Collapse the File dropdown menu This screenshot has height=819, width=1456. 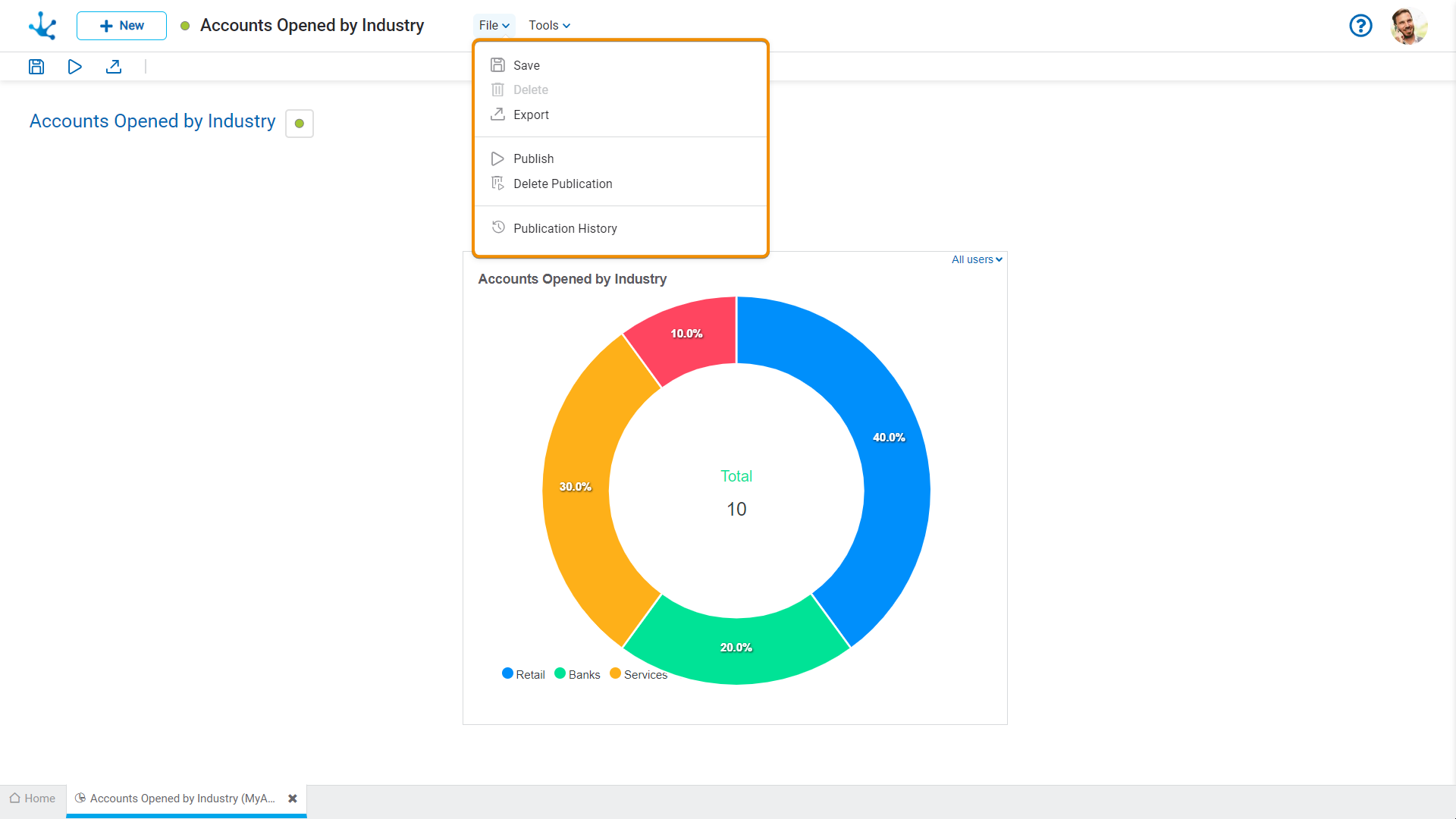click(494, 25)
